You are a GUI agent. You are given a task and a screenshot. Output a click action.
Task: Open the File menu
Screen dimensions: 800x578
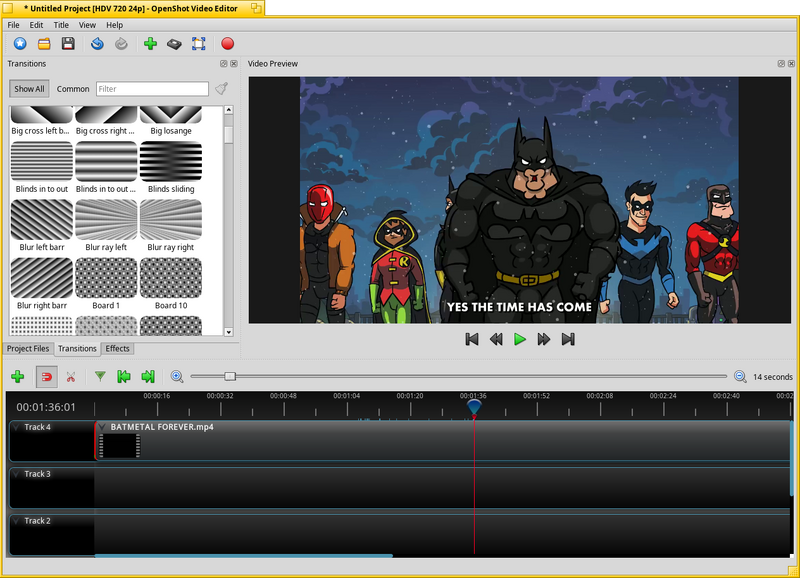coord(13,25)
